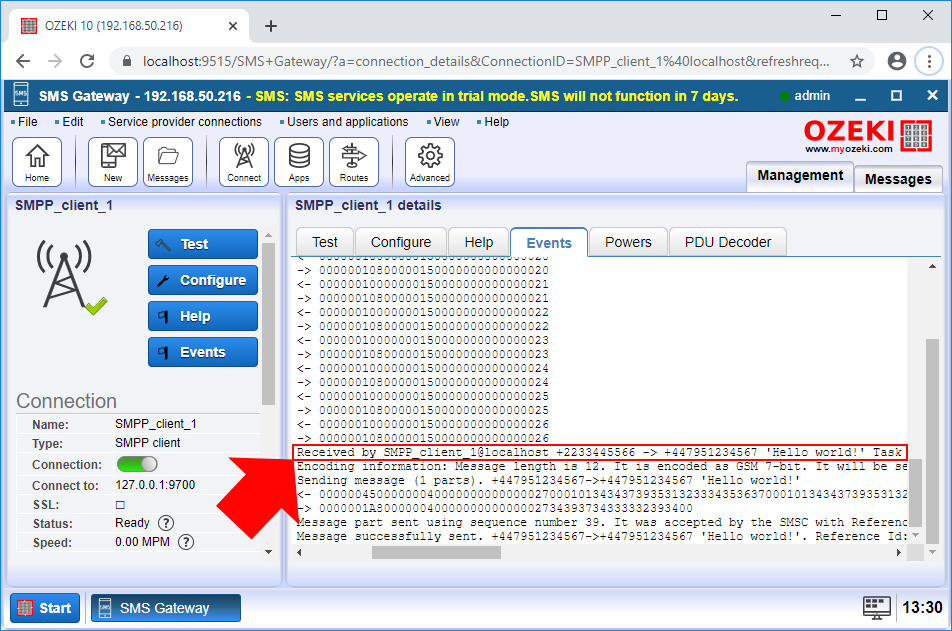The width and height of the screenshot is (952, 631).
Task: Click the admin user label
Action: tap(812, 96)
